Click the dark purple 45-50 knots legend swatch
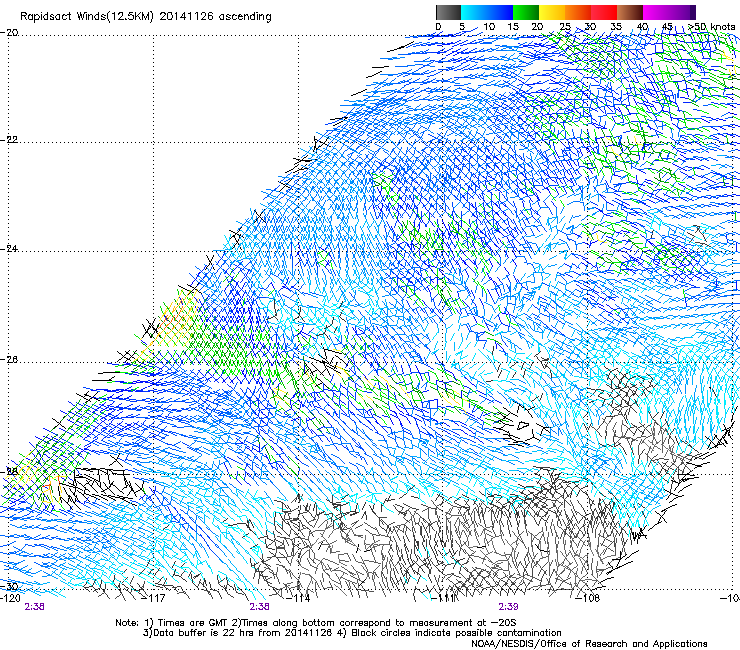Viewport: 740px width, 650px height. click(682, 12)
